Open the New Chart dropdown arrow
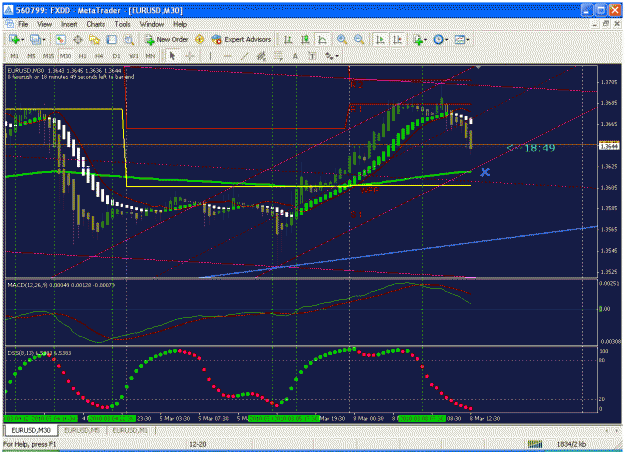The width and height of the screenshot is (625, 452). click(22, 39)
